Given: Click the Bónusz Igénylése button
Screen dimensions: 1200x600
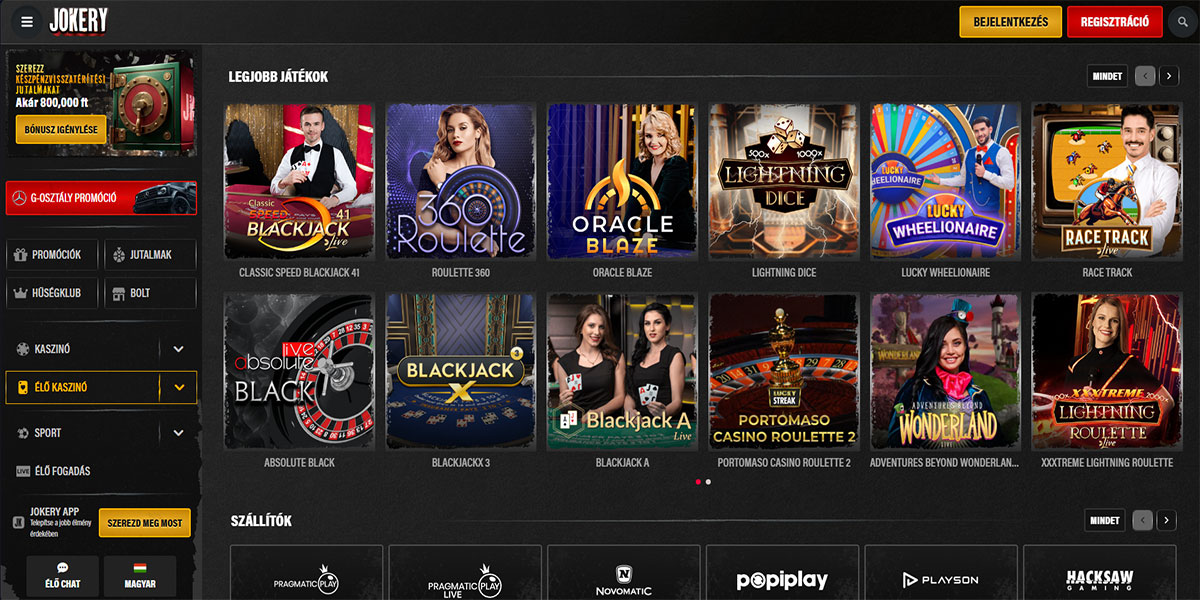Looking at the screenshot, I should (x=61, y=129).
